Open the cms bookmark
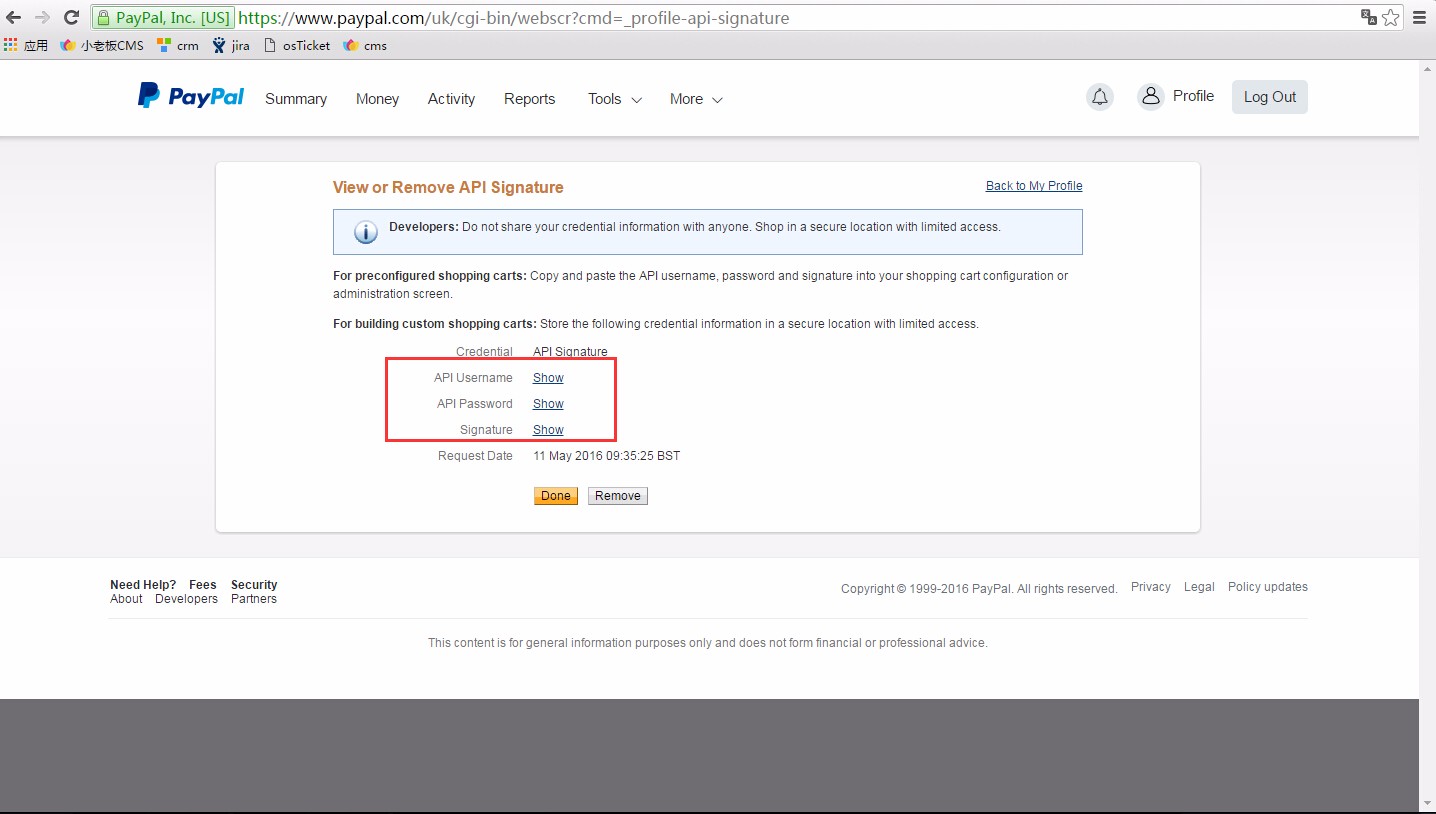The height and width of the screenshot is (814, 1436). 365,45
